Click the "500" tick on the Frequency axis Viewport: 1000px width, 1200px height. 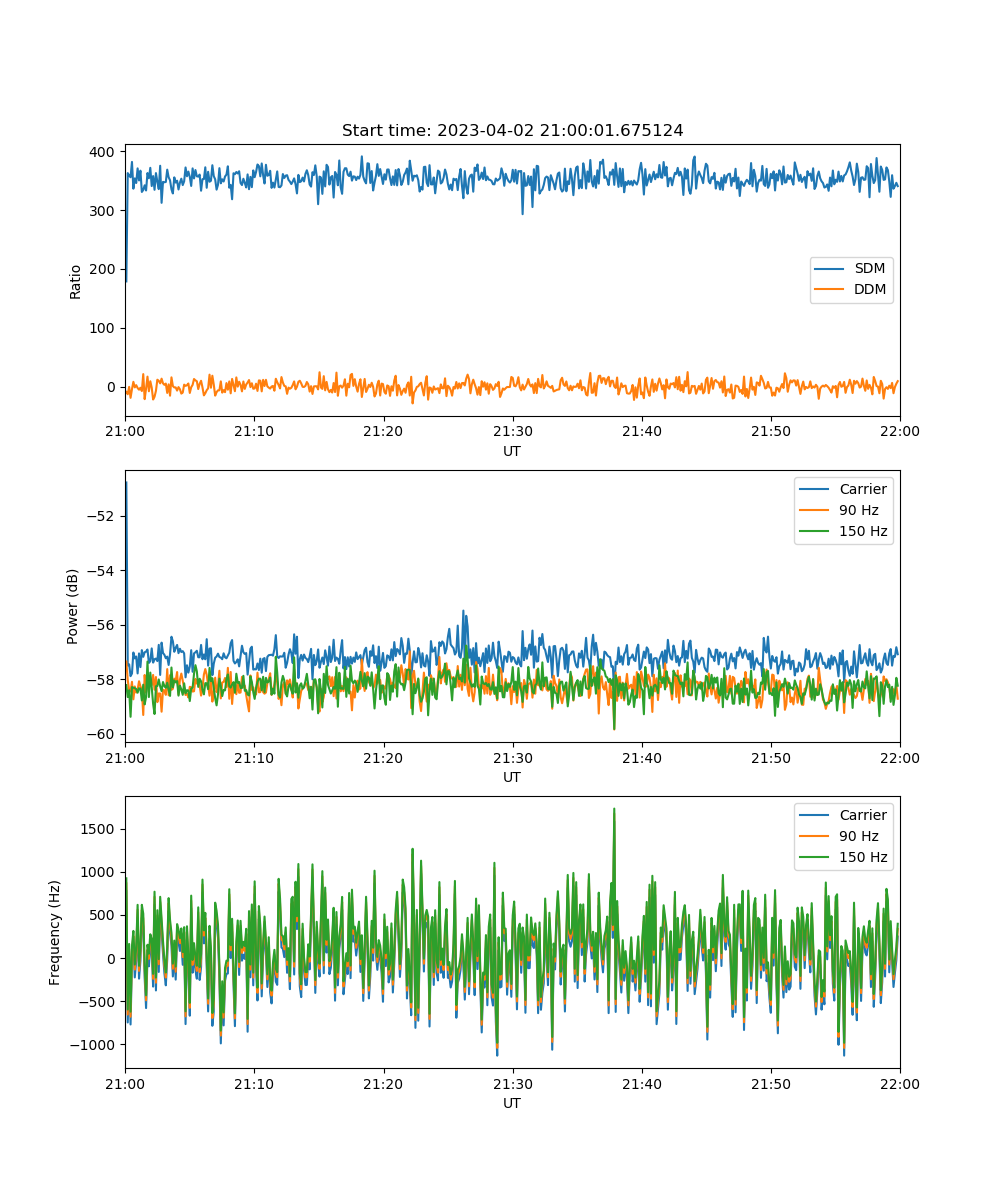(104, 915)
